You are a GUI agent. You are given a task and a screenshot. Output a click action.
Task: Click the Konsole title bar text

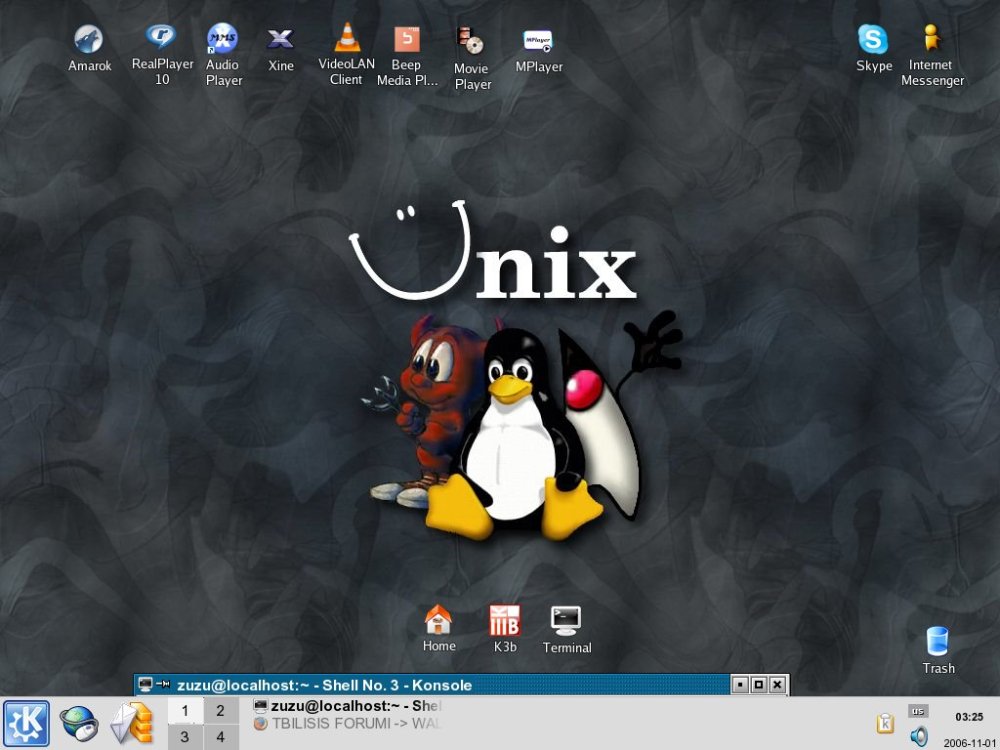click(x=325, y=686)
